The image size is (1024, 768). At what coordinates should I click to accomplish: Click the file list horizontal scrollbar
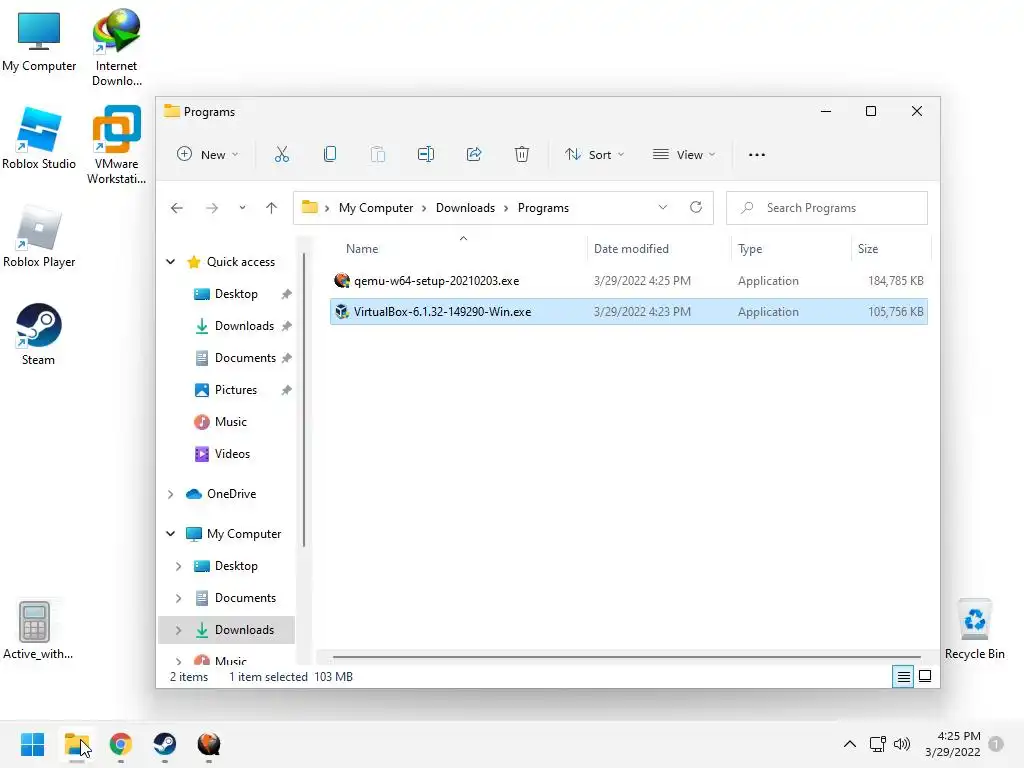click(626, 657)
